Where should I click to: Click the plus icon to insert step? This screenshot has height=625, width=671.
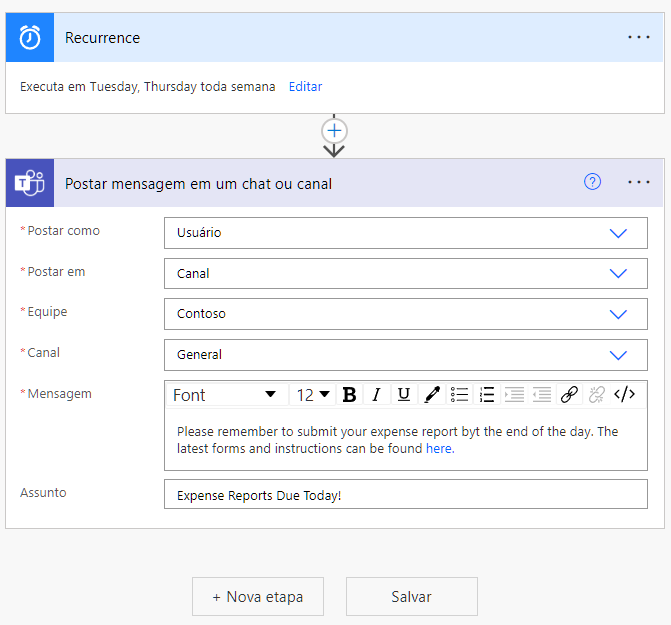pos(334,131)
